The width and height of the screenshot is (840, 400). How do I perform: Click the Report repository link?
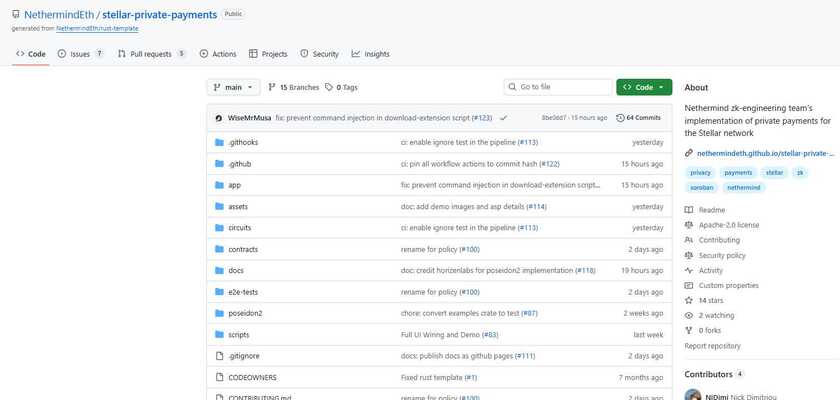[712, 346]
